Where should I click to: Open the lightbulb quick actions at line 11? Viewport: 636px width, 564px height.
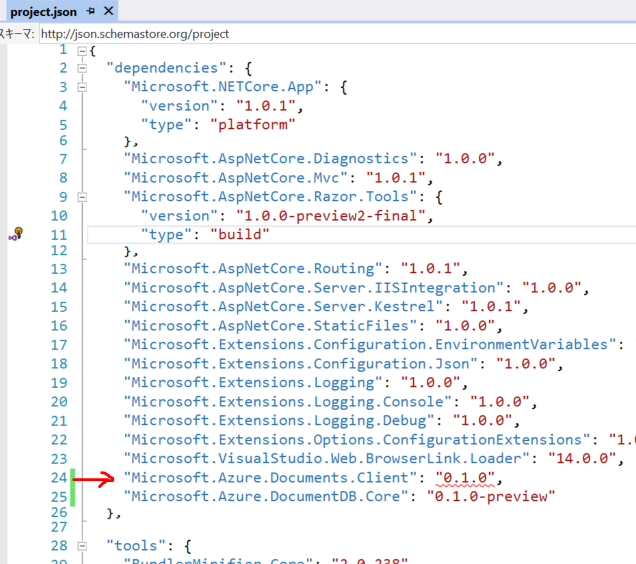16,234
